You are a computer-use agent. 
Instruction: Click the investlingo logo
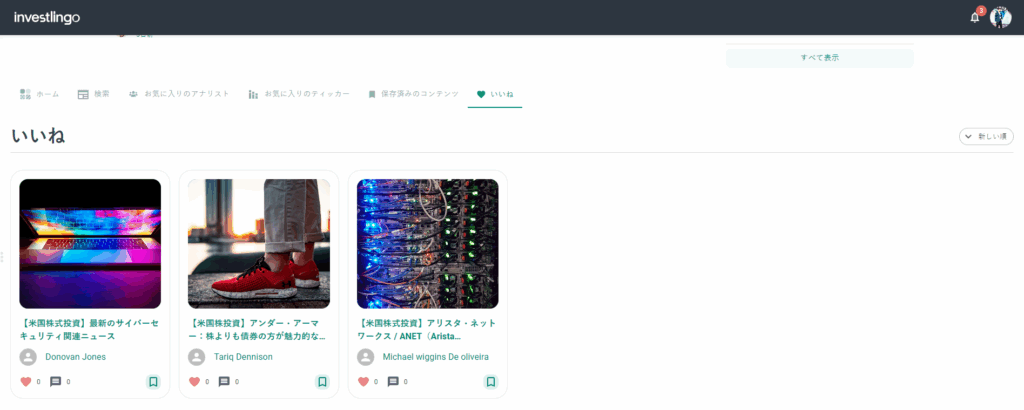point(46,17)
